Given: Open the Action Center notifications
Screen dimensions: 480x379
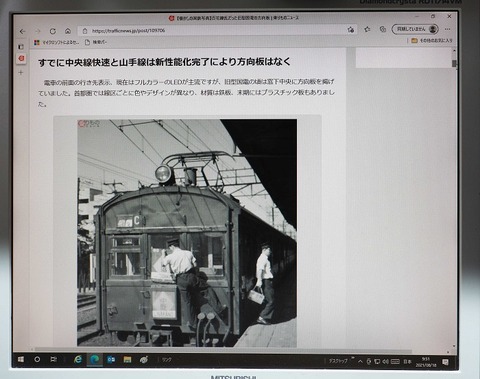Looking at the screenshot, I should pos(445,362).
